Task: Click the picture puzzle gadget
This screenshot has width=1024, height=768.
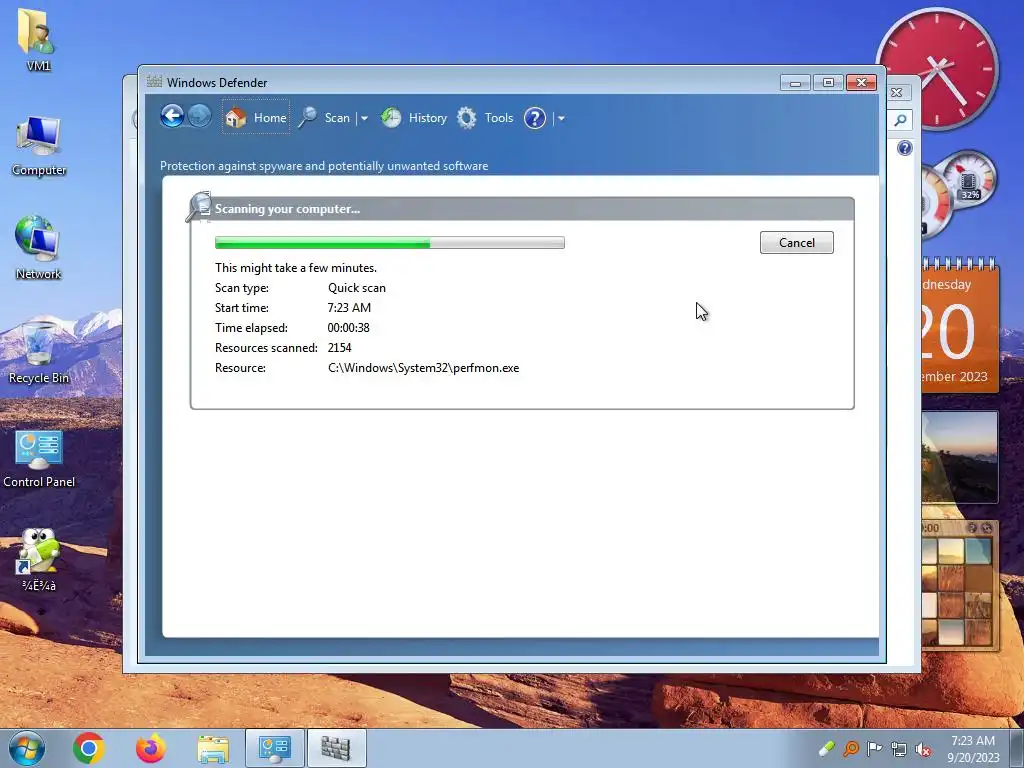Action: point(960,585)
